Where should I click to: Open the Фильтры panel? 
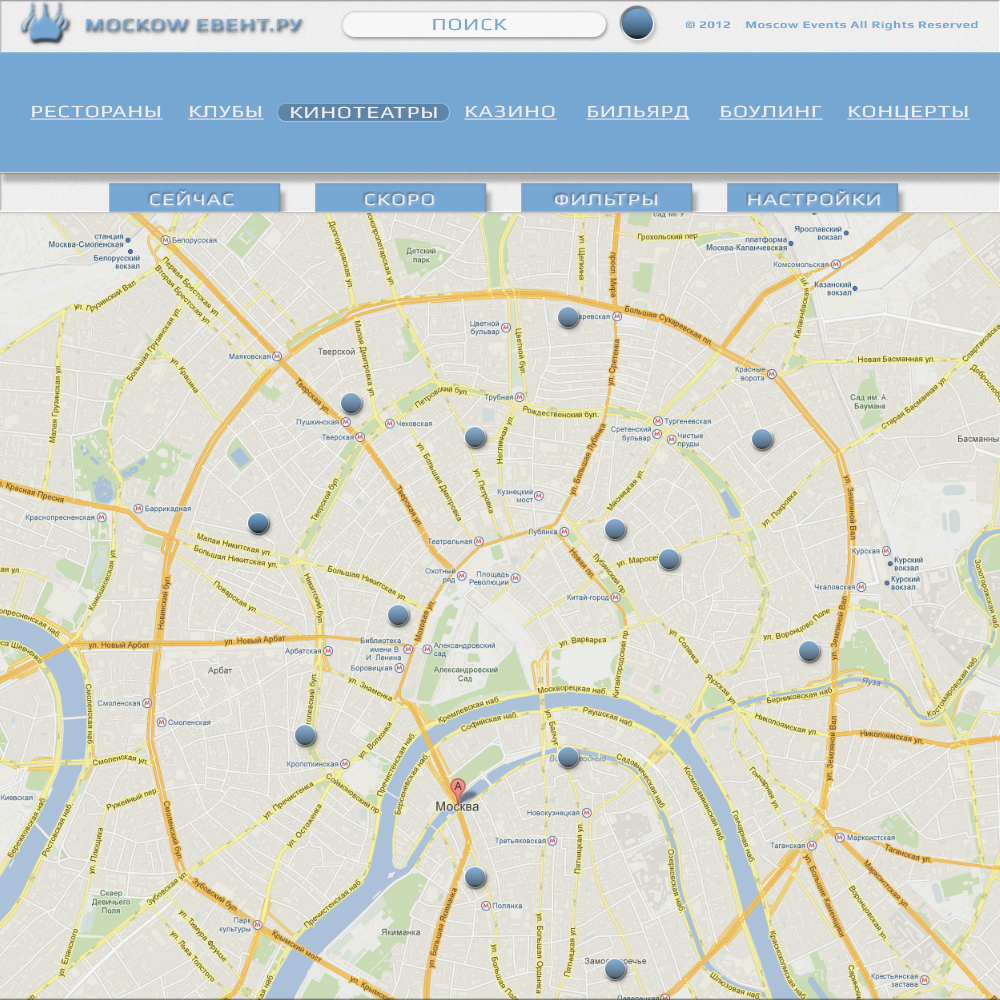(606, 199)
